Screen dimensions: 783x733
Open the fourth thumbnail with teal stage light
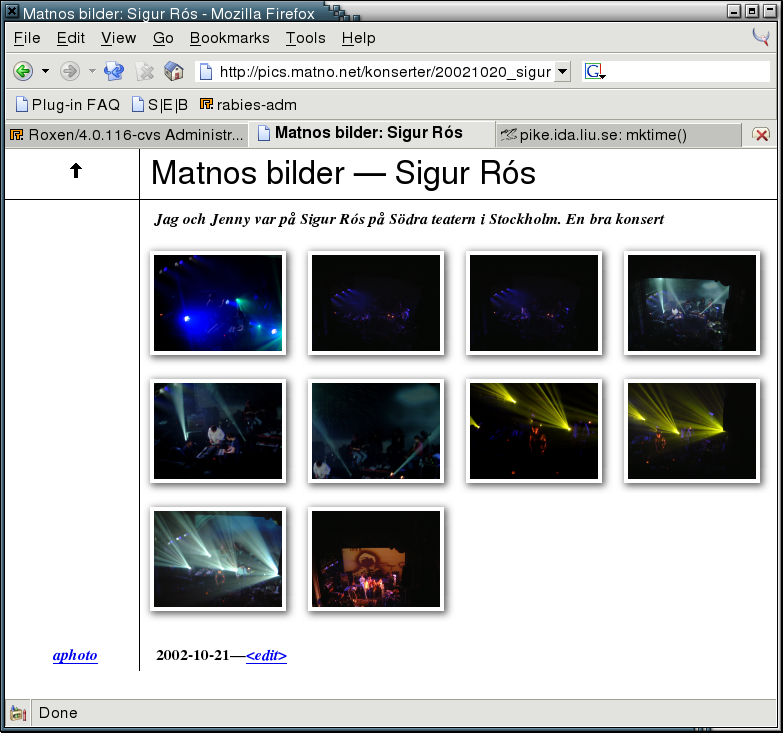tap(692, 303)
